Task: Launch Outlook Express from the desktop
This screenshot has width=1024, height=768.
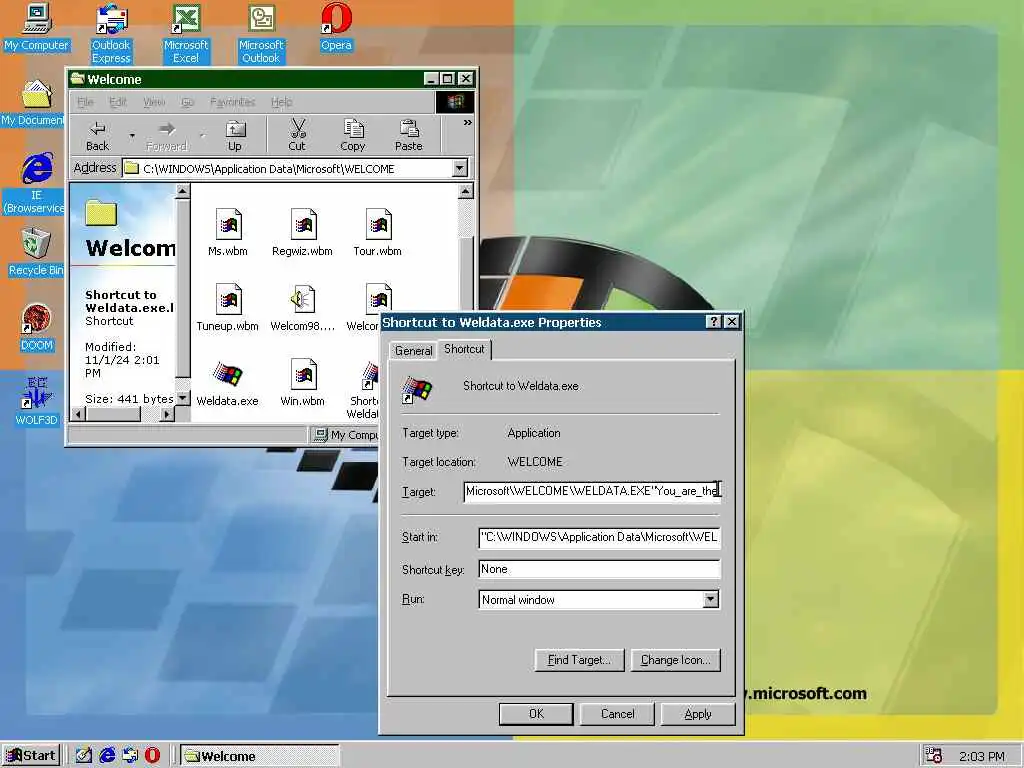Action: coord(111,34)
